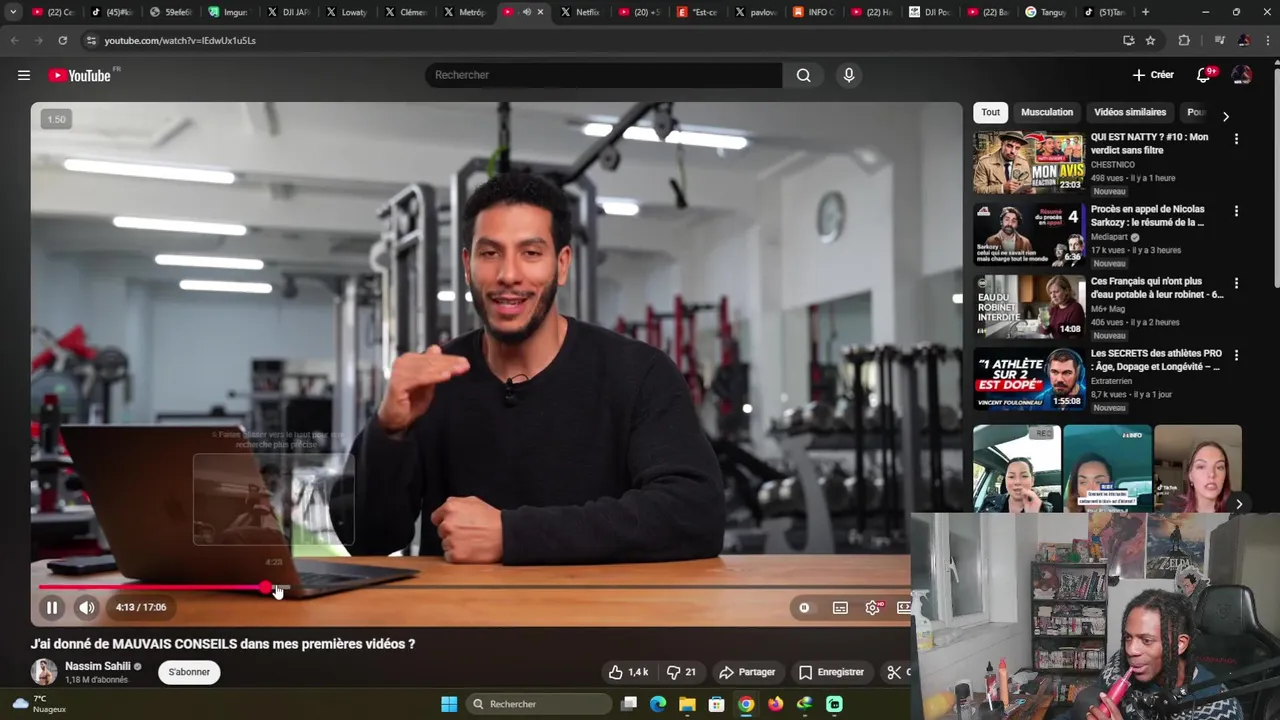The image size is (1280, 720).
Task: Open the Créer menu
Action: (x=1153, y=75)
